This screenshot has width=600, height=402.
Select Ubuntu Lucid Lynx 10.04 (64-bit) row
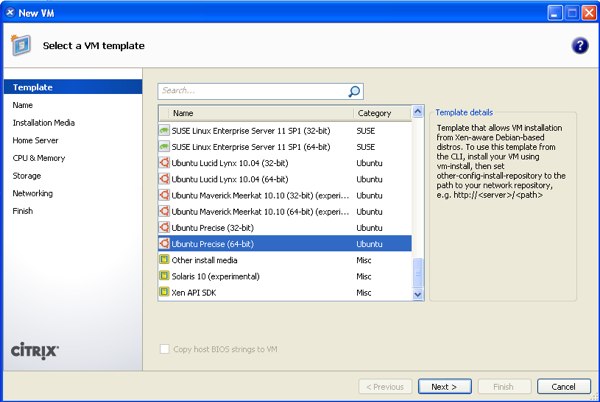(285, 179)
